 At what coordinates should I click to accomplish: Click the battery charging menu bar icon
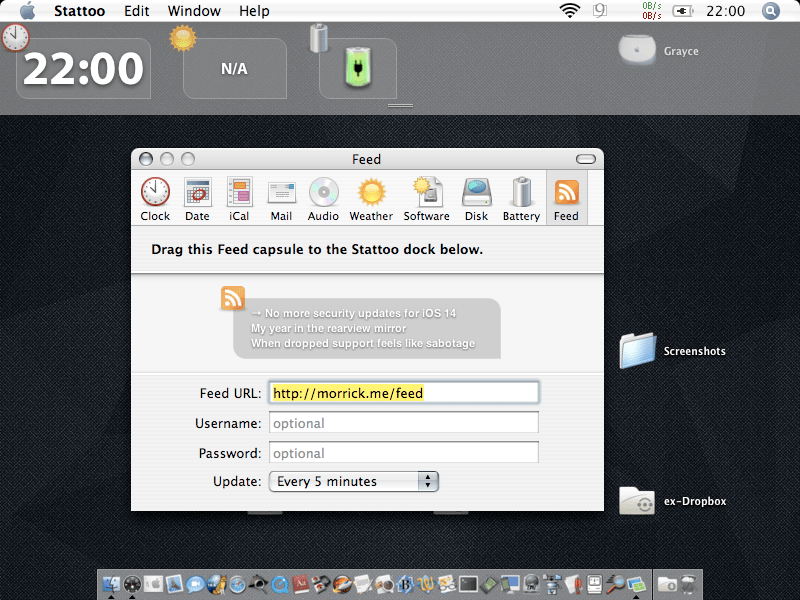(x=683, y=11)
